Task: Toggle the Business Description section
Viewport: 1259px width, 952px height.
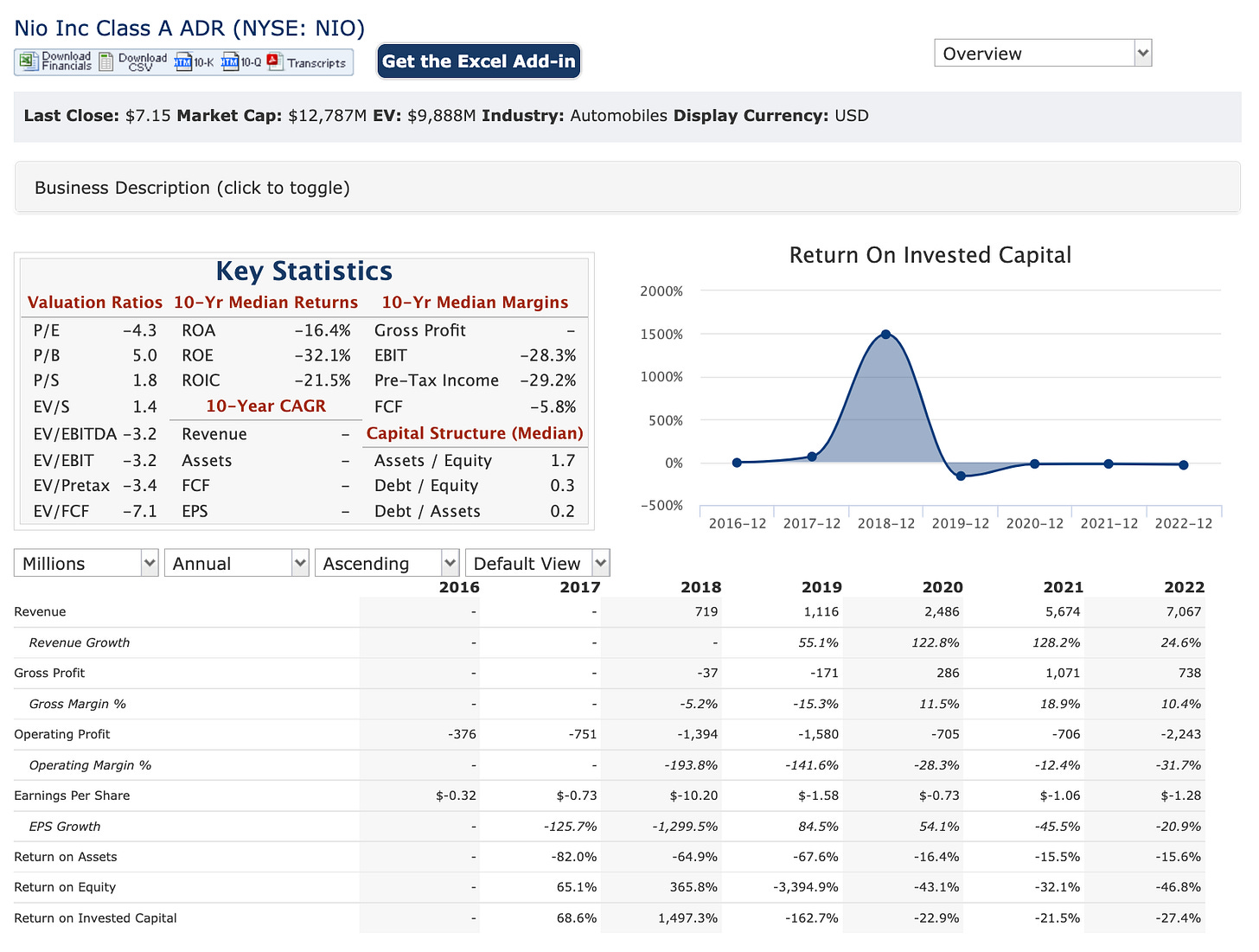Action: point(628,188)
